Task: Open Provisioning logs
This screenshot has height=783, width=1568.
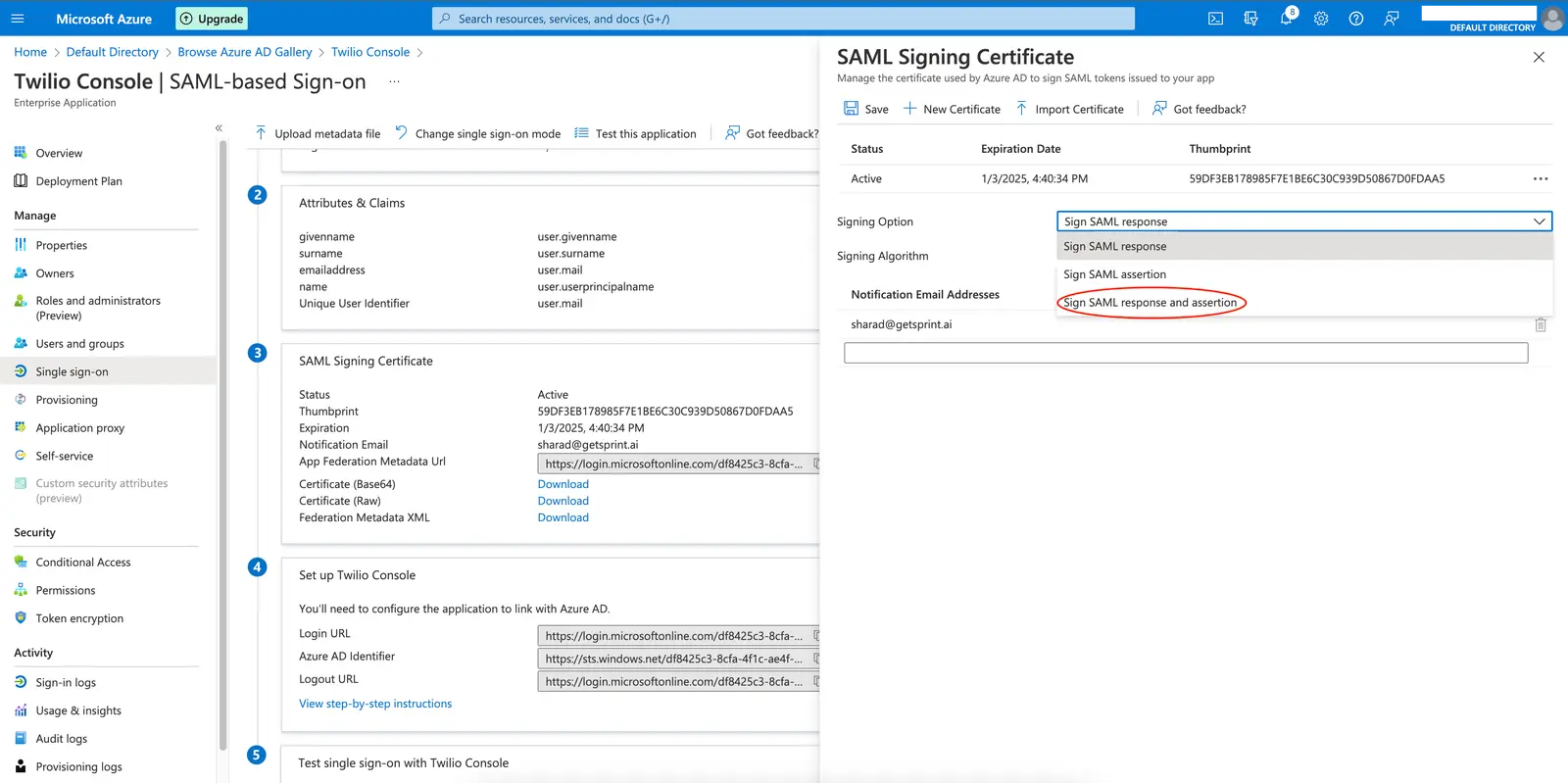Action: [78, 767]
